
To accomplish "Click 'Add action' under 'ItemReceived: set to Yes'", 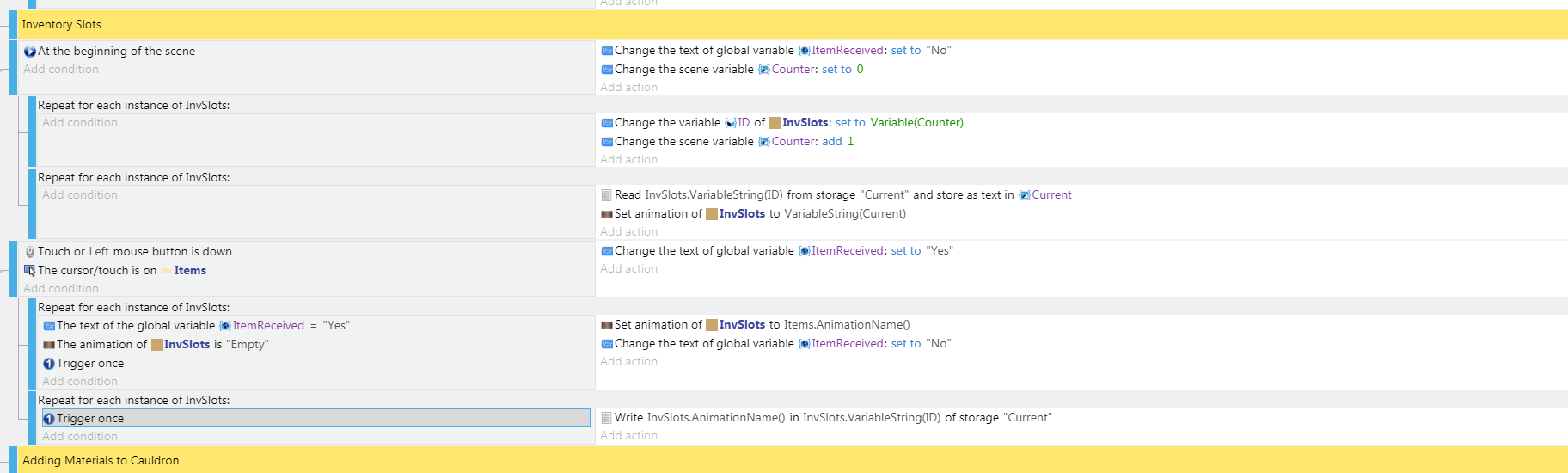I will point(629,269).
